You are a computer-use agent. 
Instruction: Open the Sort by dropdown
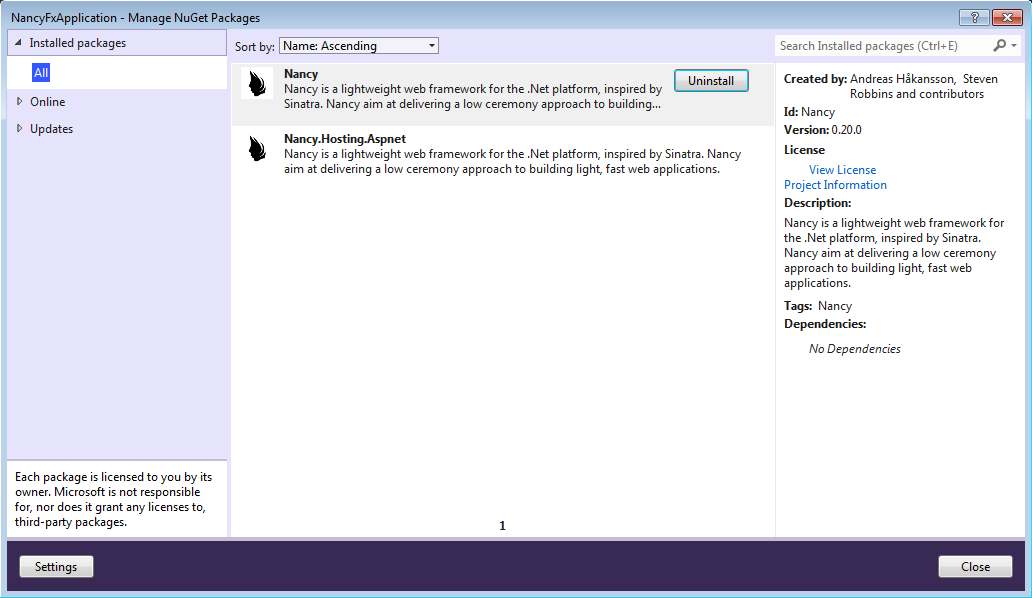359,45
